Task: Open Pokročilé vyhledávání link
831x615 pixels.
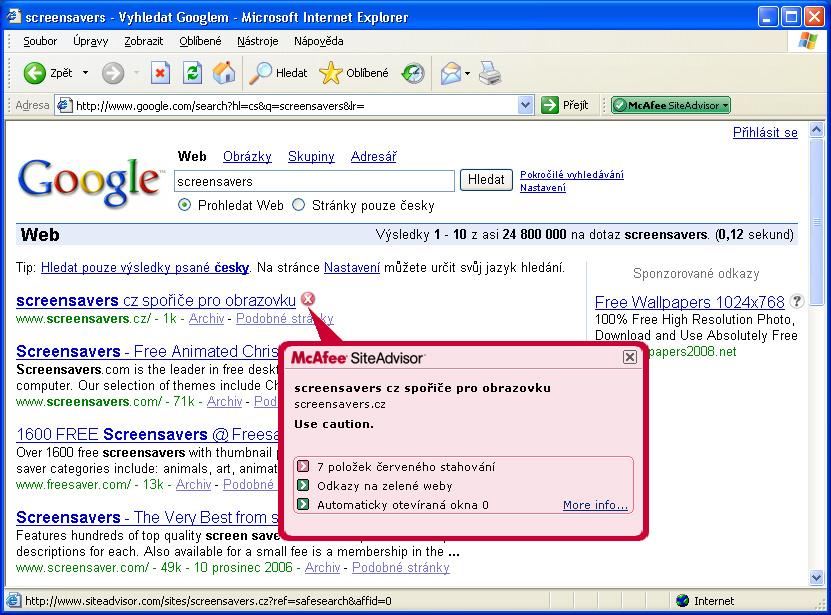Action: [572, 174]
